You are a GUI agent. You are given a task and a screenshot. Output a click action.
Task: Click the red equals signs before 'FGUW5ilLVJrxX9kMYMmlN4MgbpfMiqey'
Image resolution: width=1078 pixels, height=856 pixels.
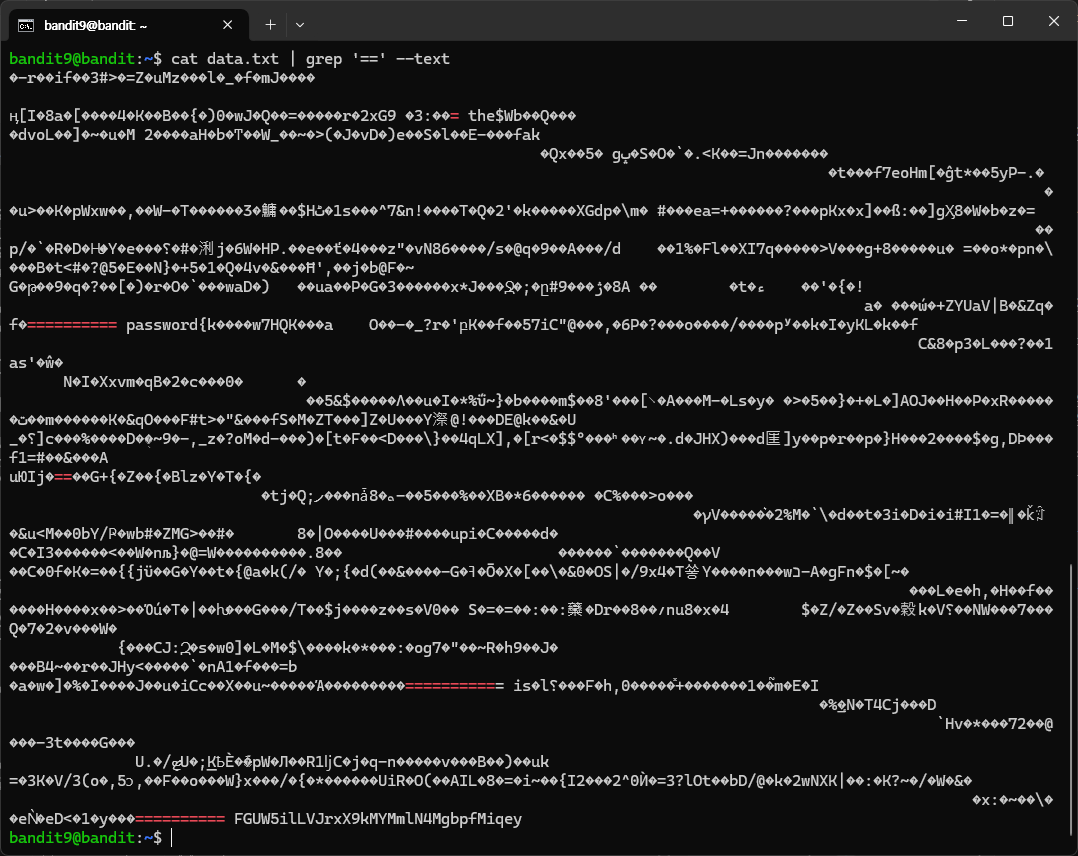tap(180, 819)
